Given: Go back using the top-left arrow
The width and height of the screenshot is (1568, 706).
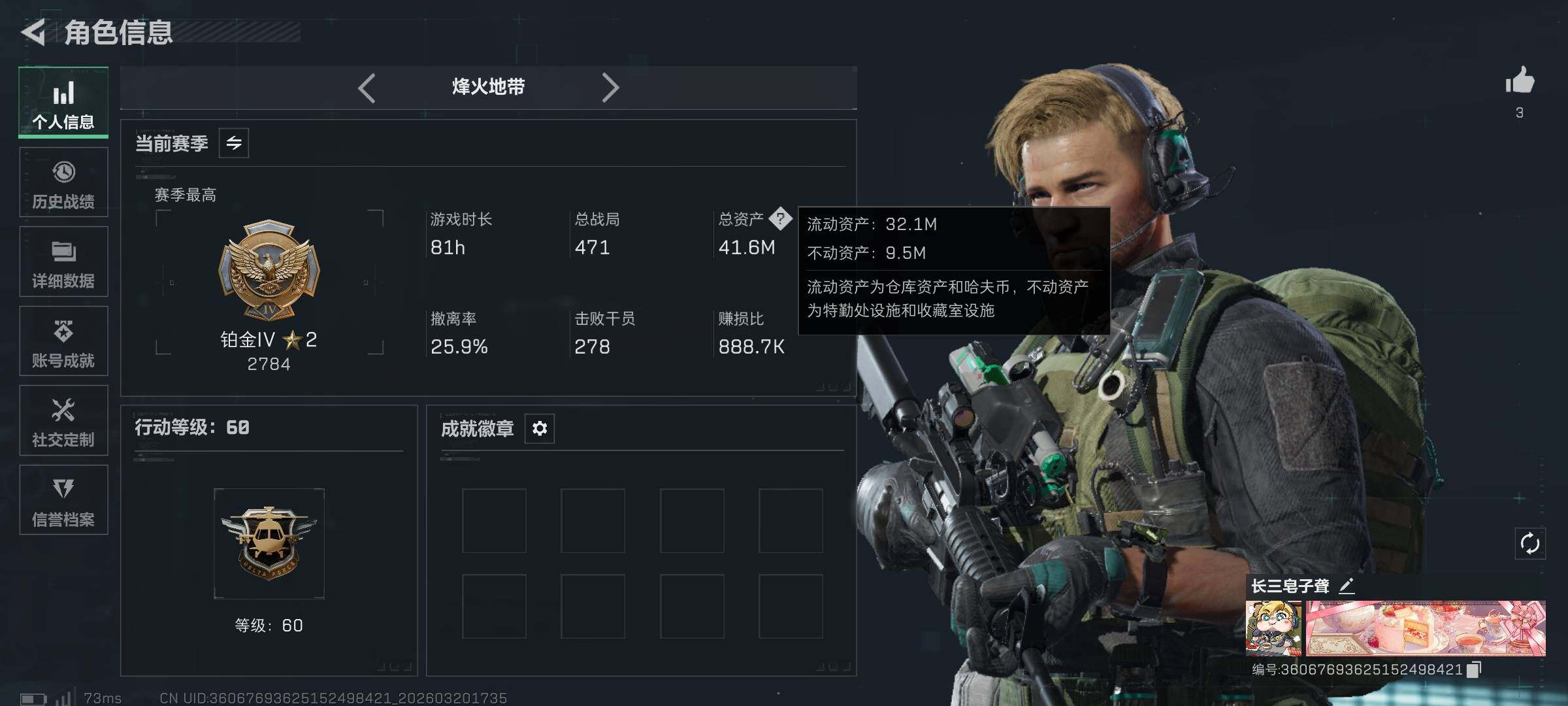Looking at the screenshot, I should (33, 32).
